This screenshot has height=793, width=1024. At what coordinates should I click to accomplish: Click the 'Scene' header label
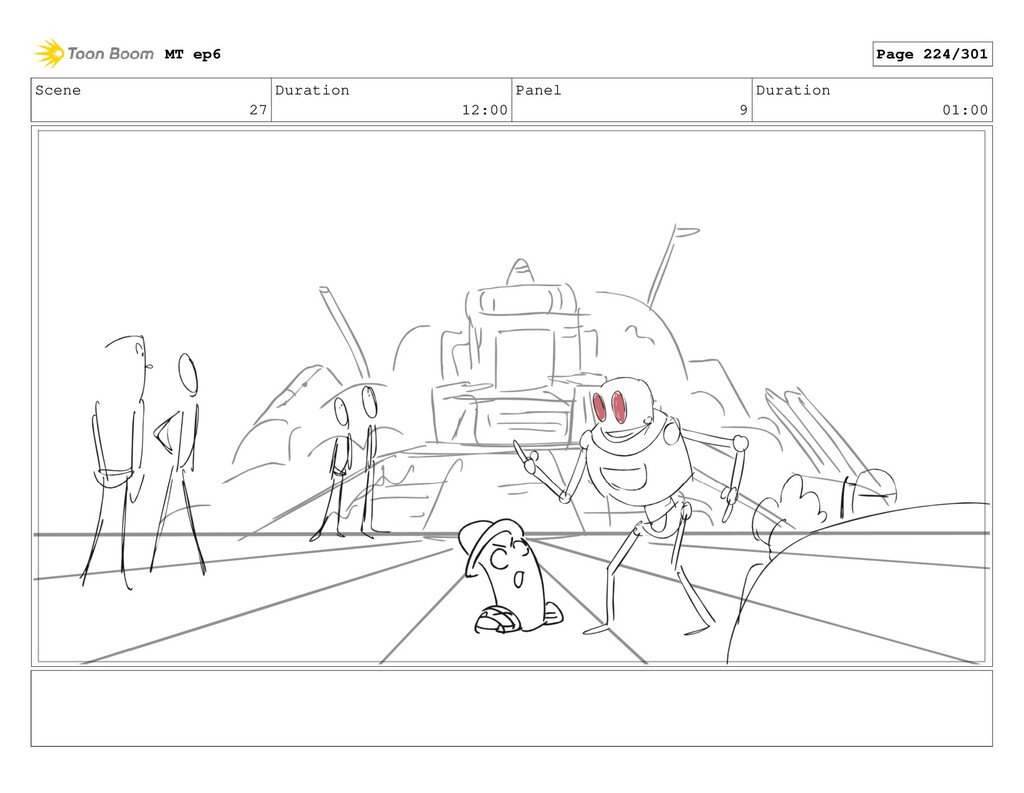pyautogui.click(x=58, y=90)
